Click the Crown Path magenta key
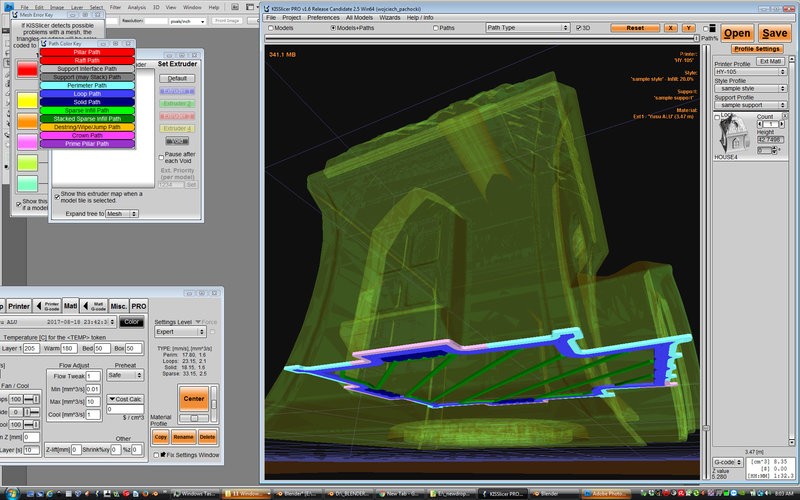Image resolution: width=800 pixels, height=500 pixels. point(87,135)
